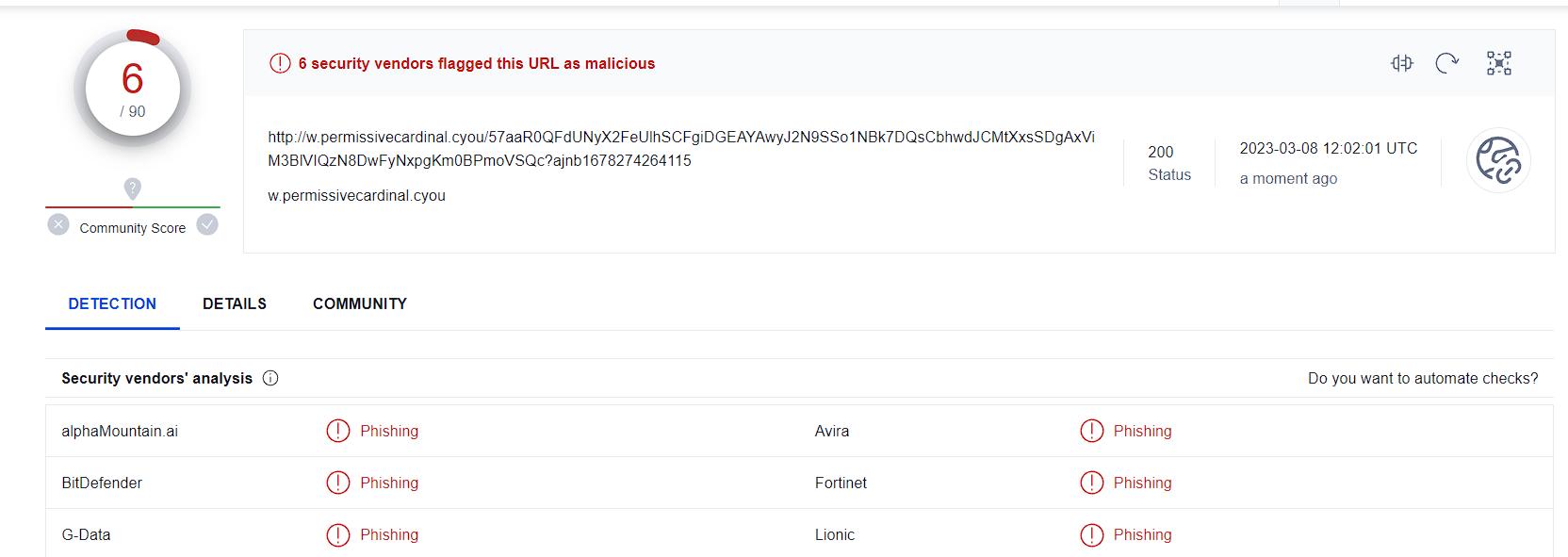Click the community score location marker icon
The image size is (1568, 557).
pyautogui.click(x=133, y=188)
